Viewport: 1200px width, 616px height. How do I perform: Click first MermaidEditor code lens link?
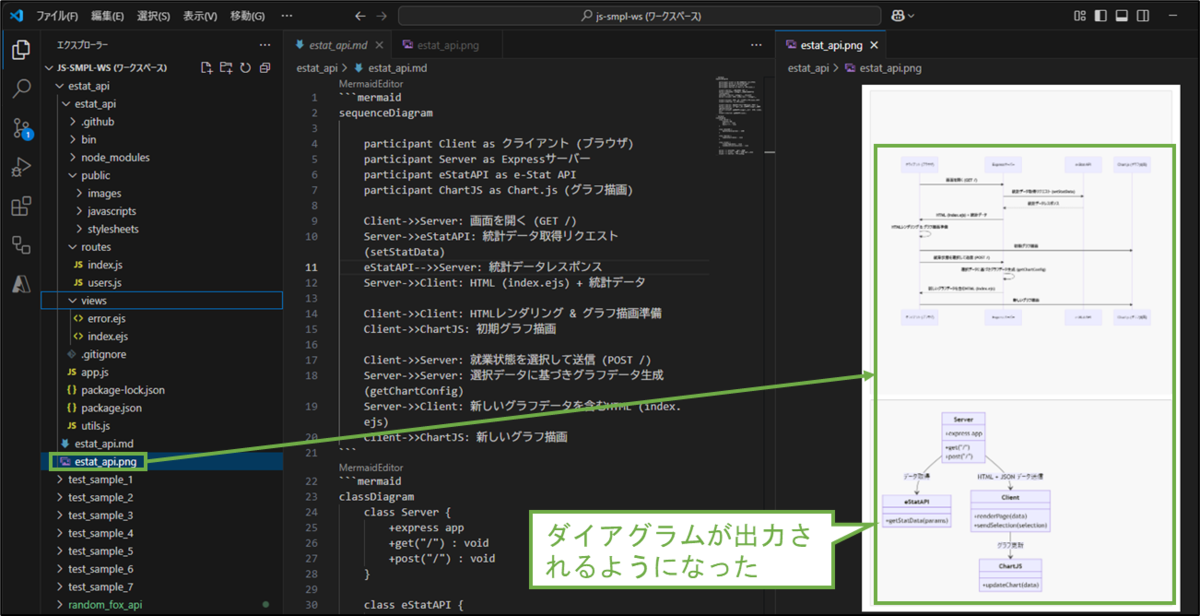click(370, 85)
